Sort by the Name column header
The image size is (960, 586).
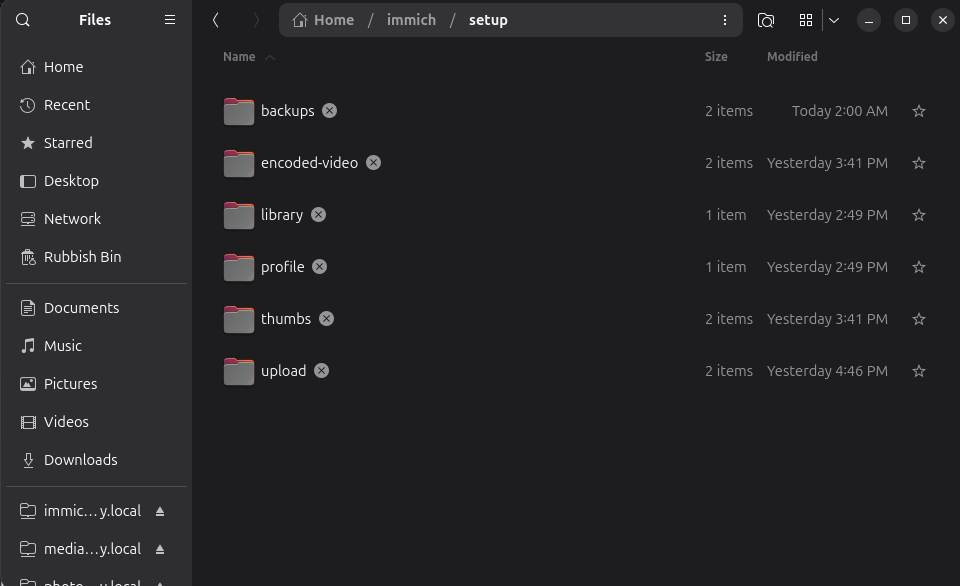pyautogui.click(x=239, y=57)
